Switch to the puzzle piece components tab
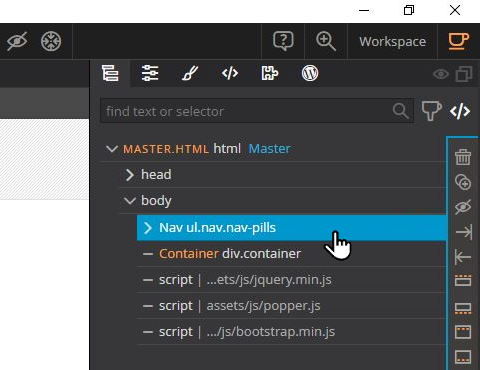480x370 pixels. 270,73
